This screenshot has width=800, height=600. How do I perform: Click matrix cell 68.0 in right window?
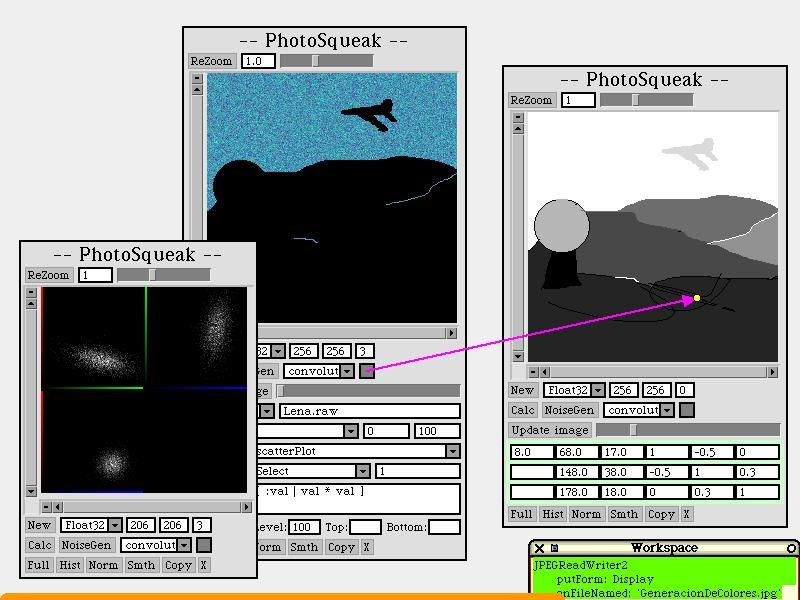coord(576,452)
